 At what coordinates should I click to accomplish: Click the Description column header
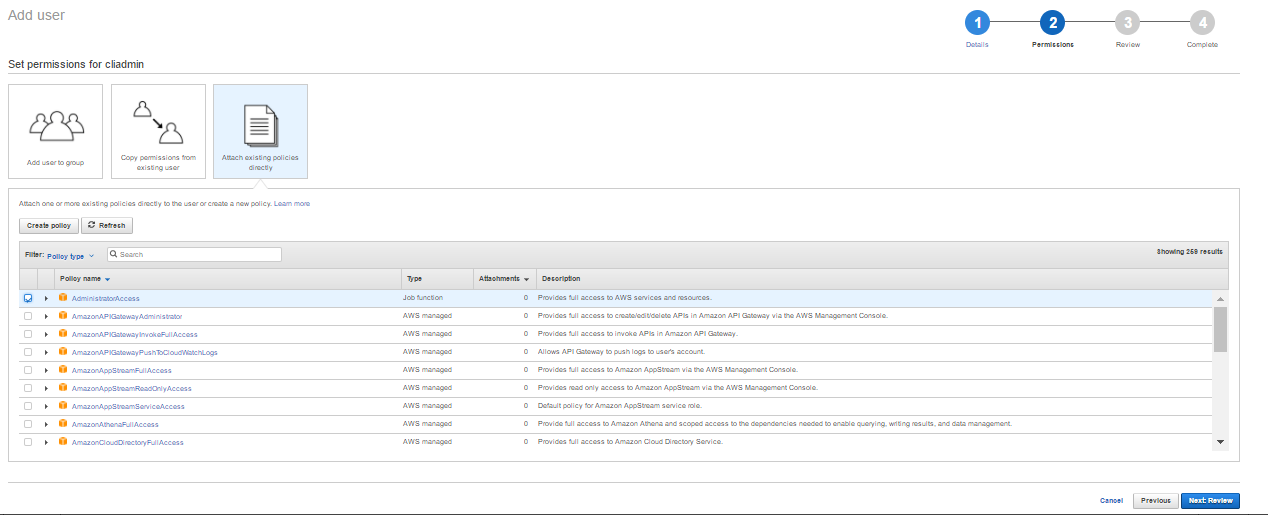pyautogui.click(x=561, y=278)
